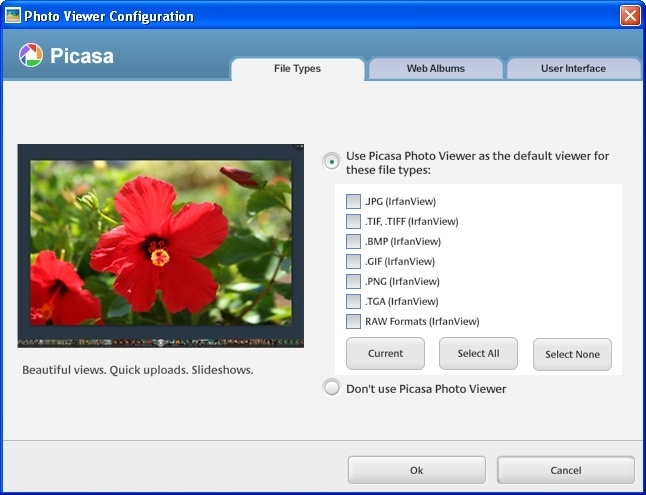Click the Picasa logo icon
The width and height of the screenshot is (646, 495).
(31, 55)
